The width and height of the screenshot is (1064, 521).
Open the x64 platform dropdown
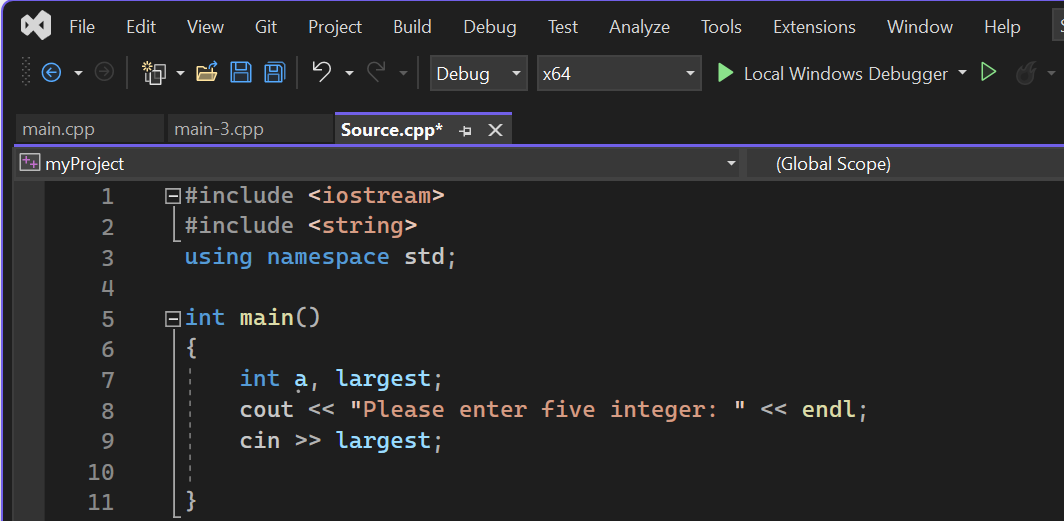618,73
